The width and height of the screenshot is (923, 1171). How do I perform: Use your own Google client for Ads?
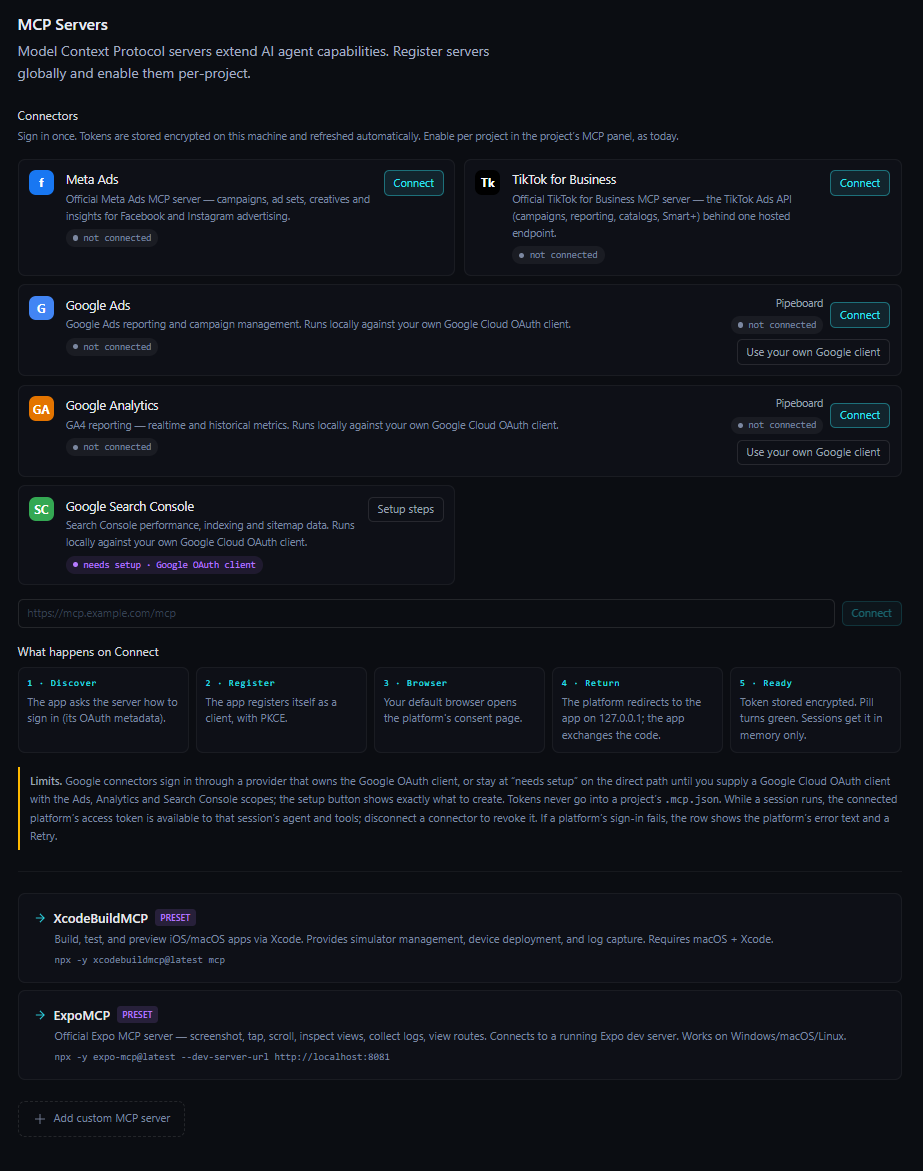[813, 352]
